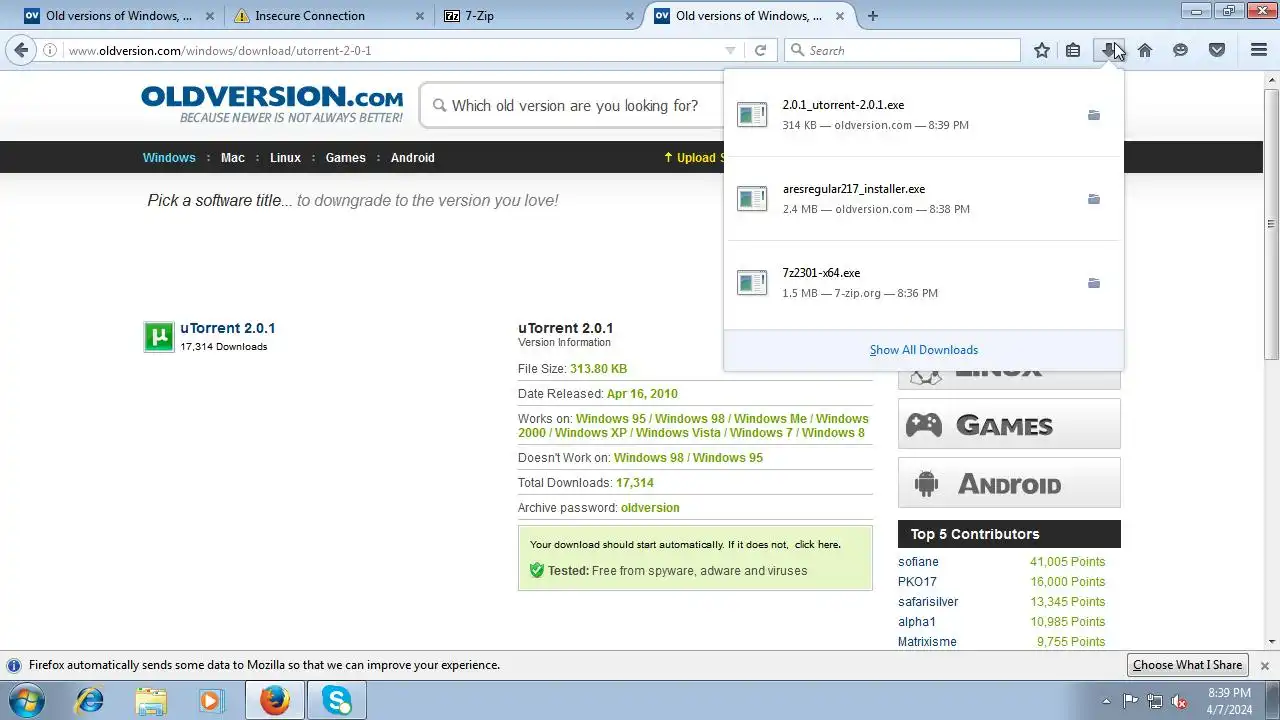Save page to Pocket icon

(1217, 50)
